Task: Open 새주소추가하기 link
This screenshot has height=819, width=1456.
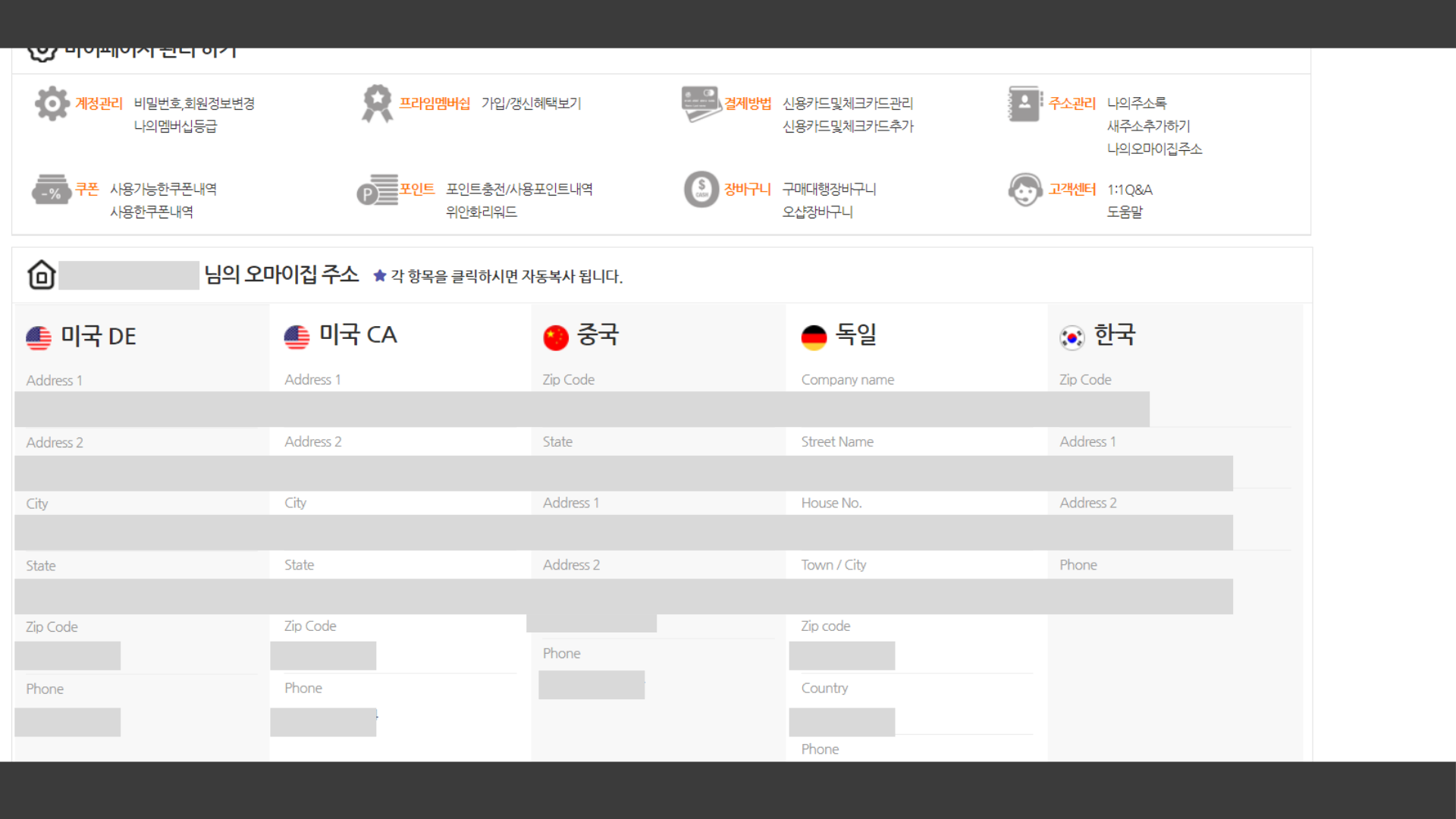Action: (1148, 126)
